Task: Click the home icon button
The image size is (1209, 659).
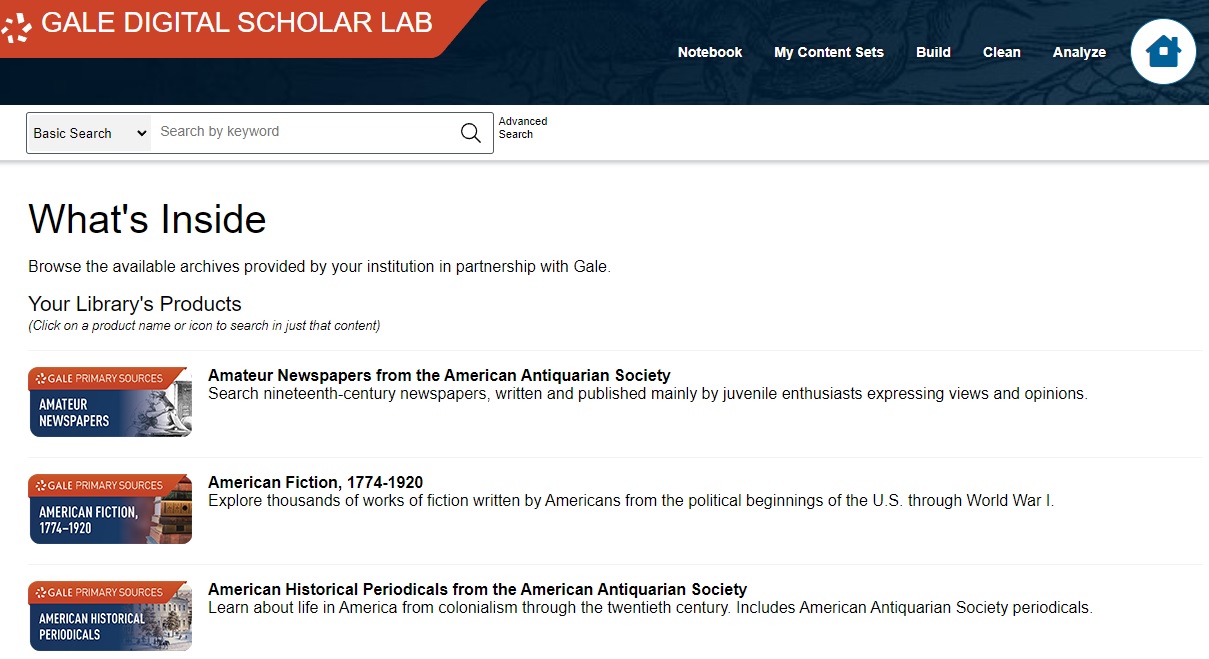Action: (x=1163, y=51)
